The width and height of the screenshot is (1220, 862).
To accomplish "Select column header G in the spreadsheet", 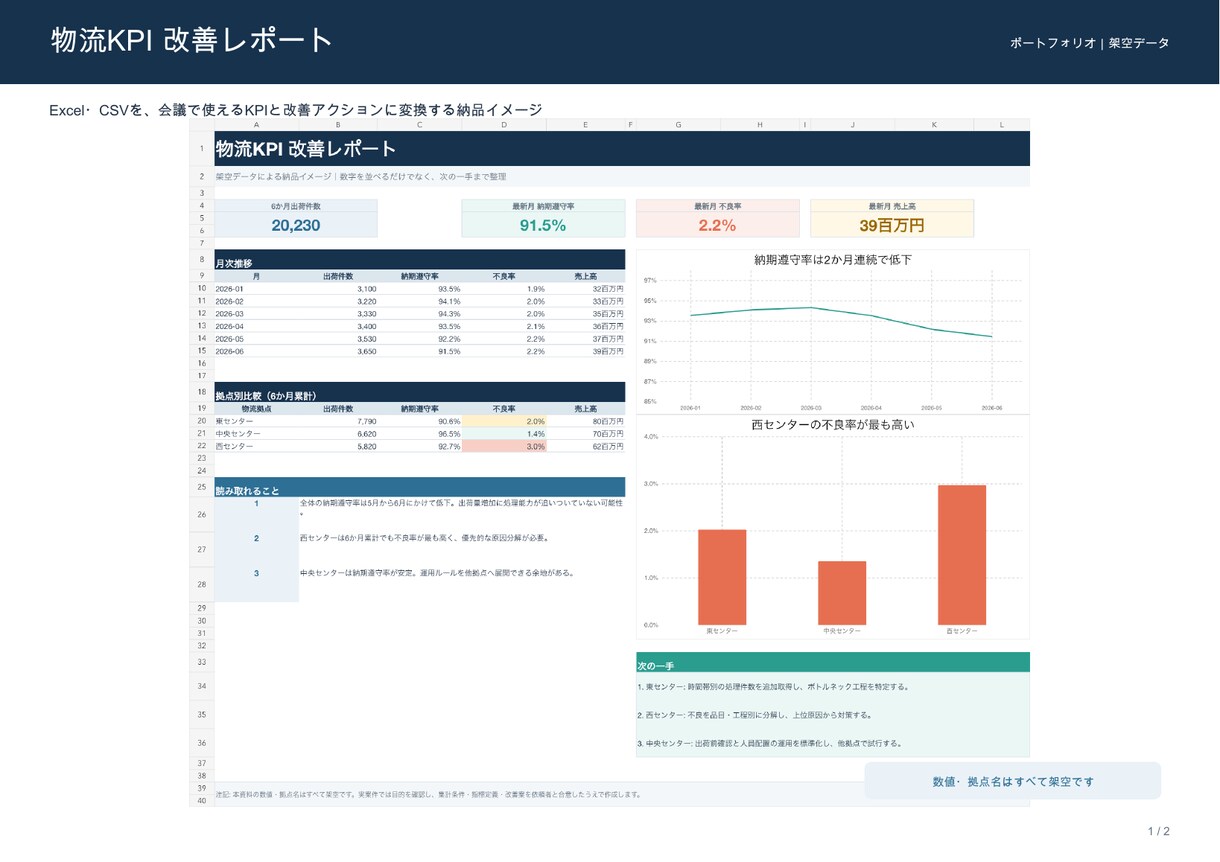I will (678, 125).
